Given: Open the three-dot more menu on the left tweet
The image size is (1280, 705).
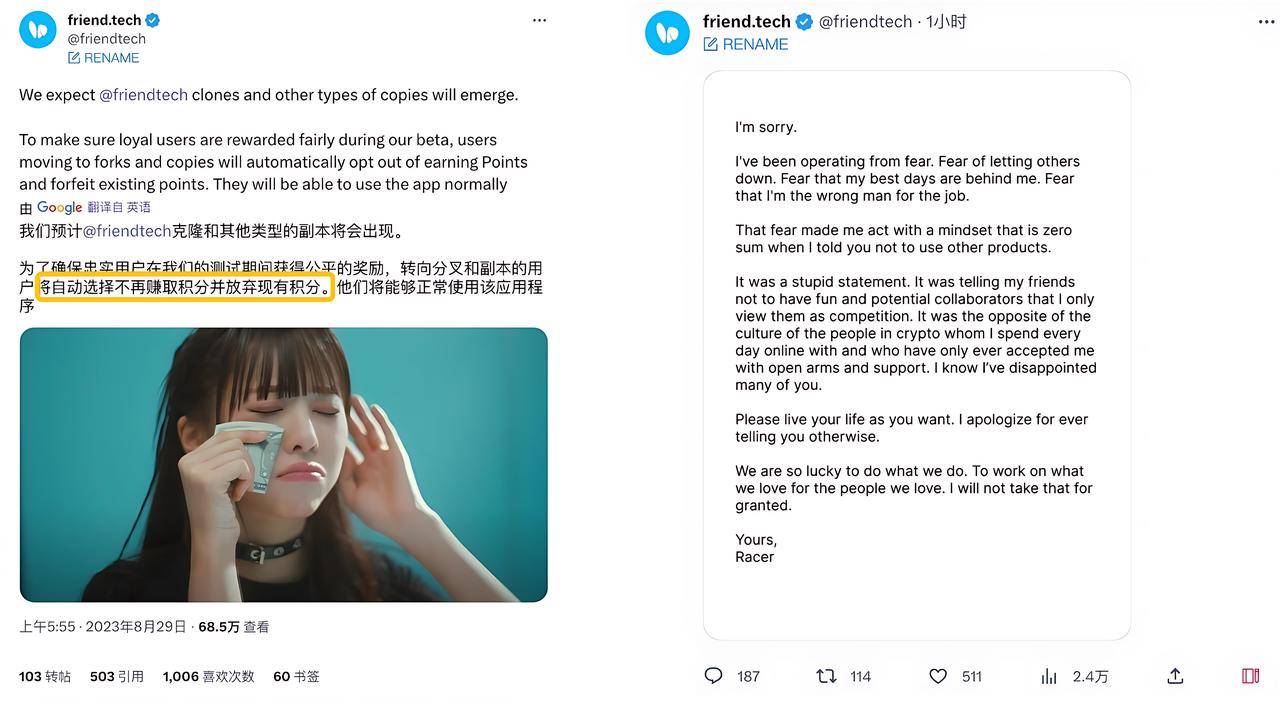Looking at the screenshot, I should (539, 20).
